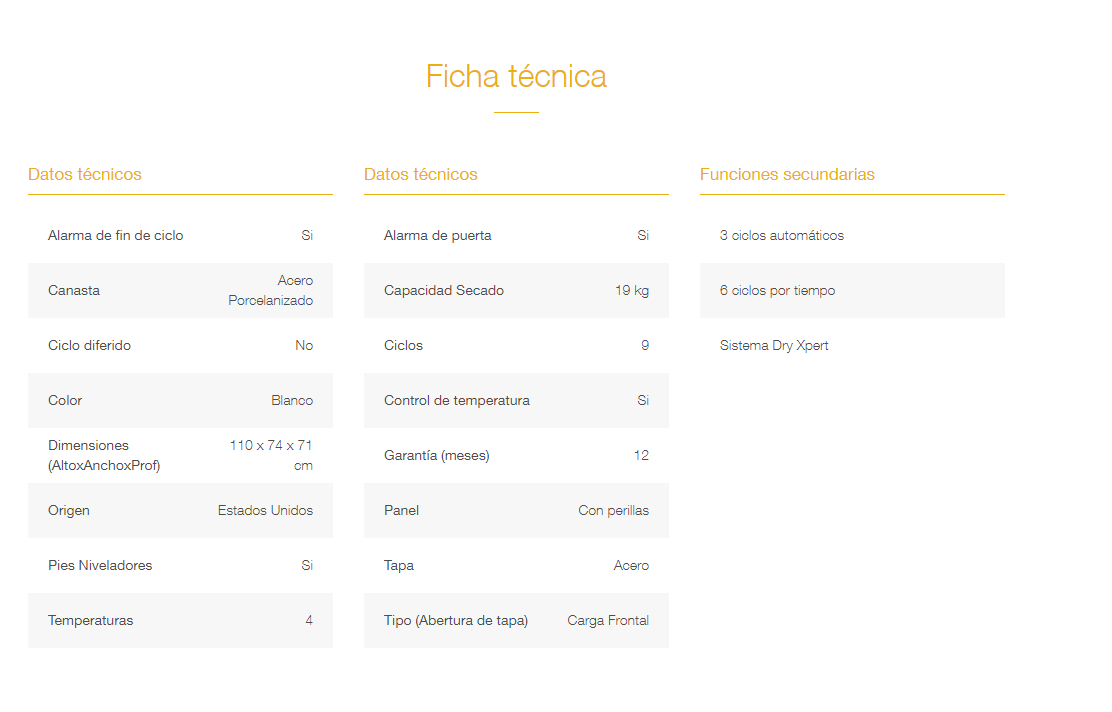Screen dimensions: 1112x712
Task: Select the Ciclo diferido row
Action: coord(180,345)
